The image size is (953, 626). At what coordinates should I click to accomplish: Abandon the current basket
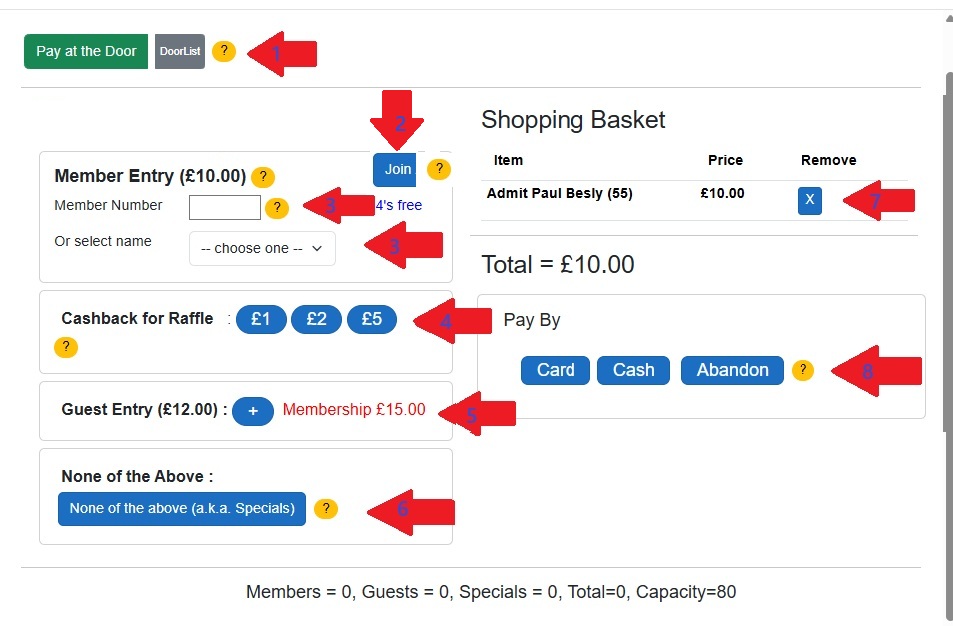click(x=732, y=370)
